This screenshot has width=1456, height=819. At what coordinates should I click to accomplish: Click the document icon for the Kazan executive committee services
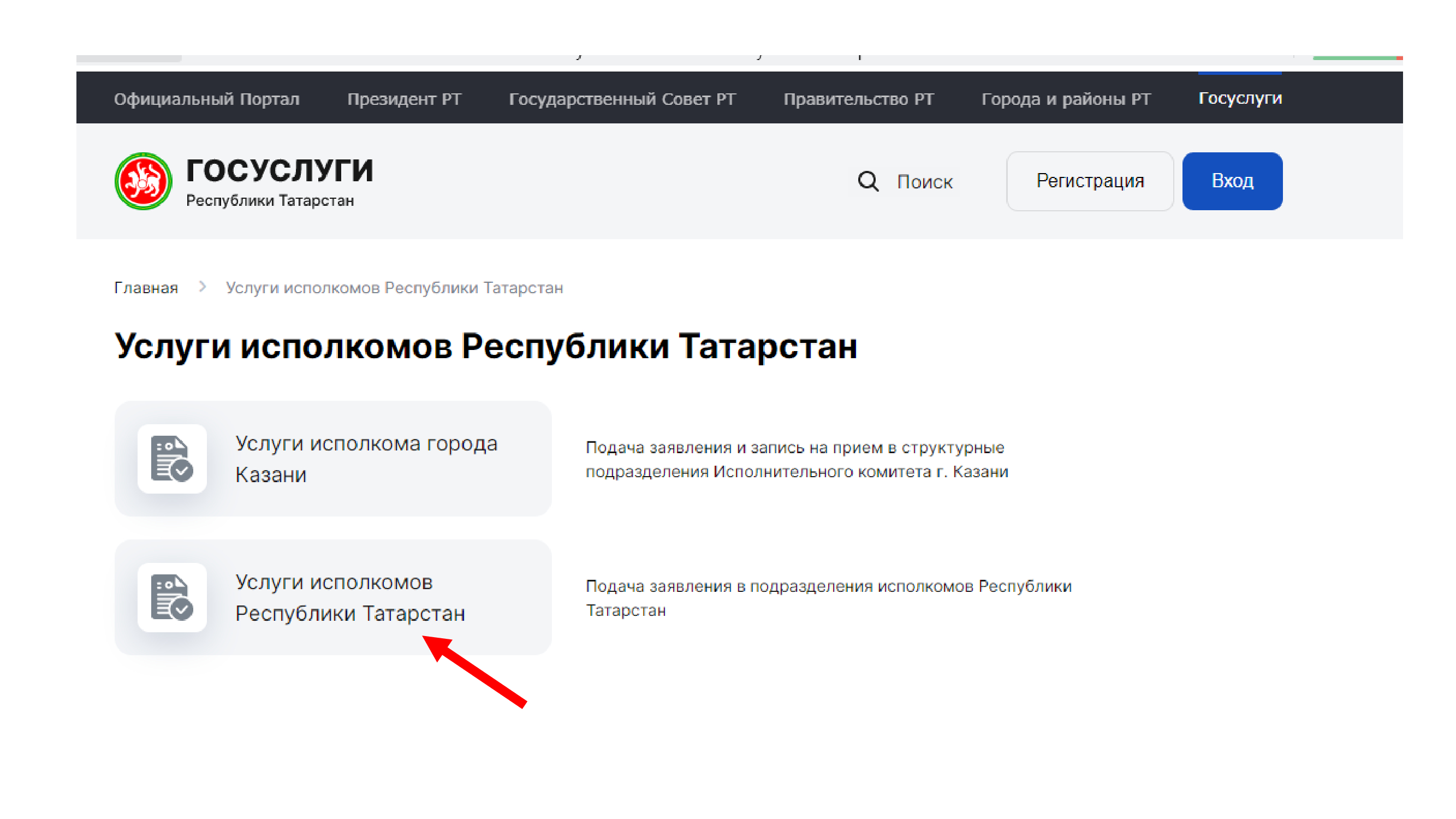coord(172,459)
